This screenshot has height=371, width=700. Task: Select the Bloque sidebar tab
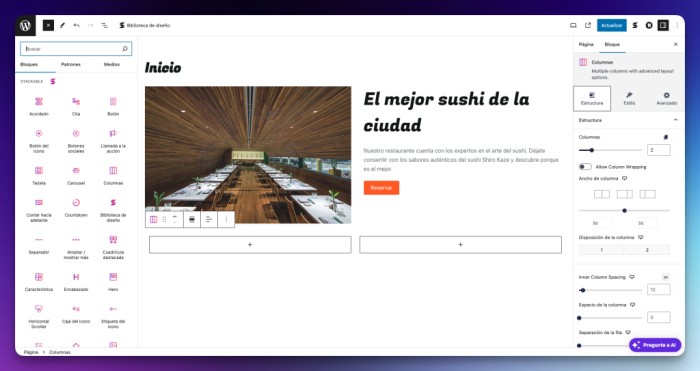pos(612,45)
